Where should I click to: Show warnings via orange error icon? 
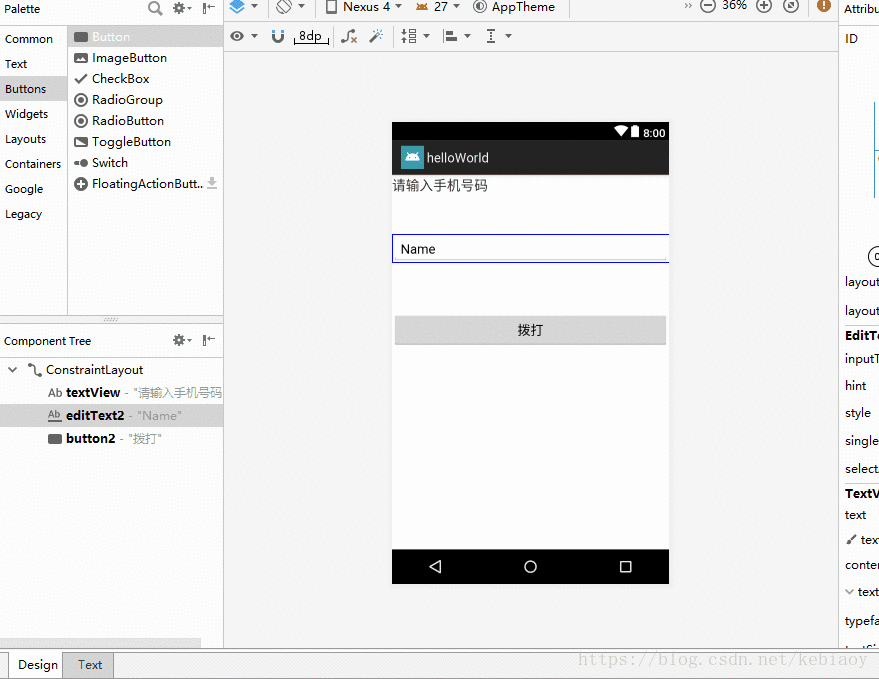click(x=824, y=6)
